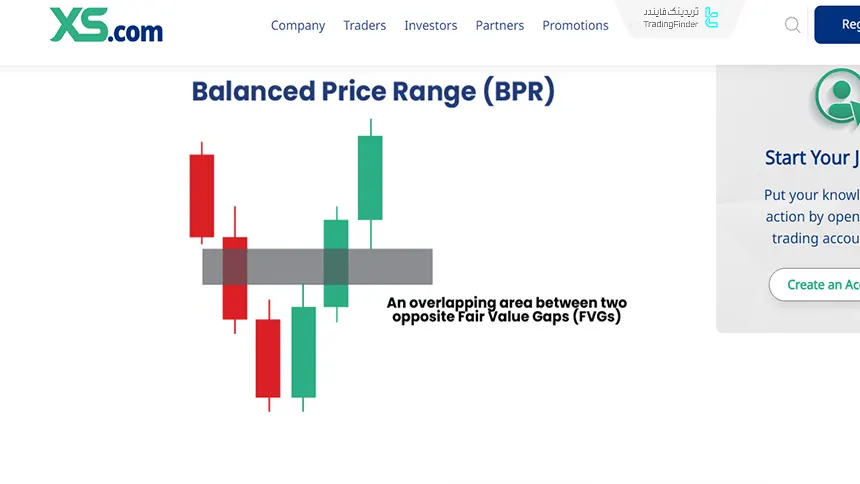Go to the Promotions menu item
This screenshot has width=860, height=484.
pos(575,26)
